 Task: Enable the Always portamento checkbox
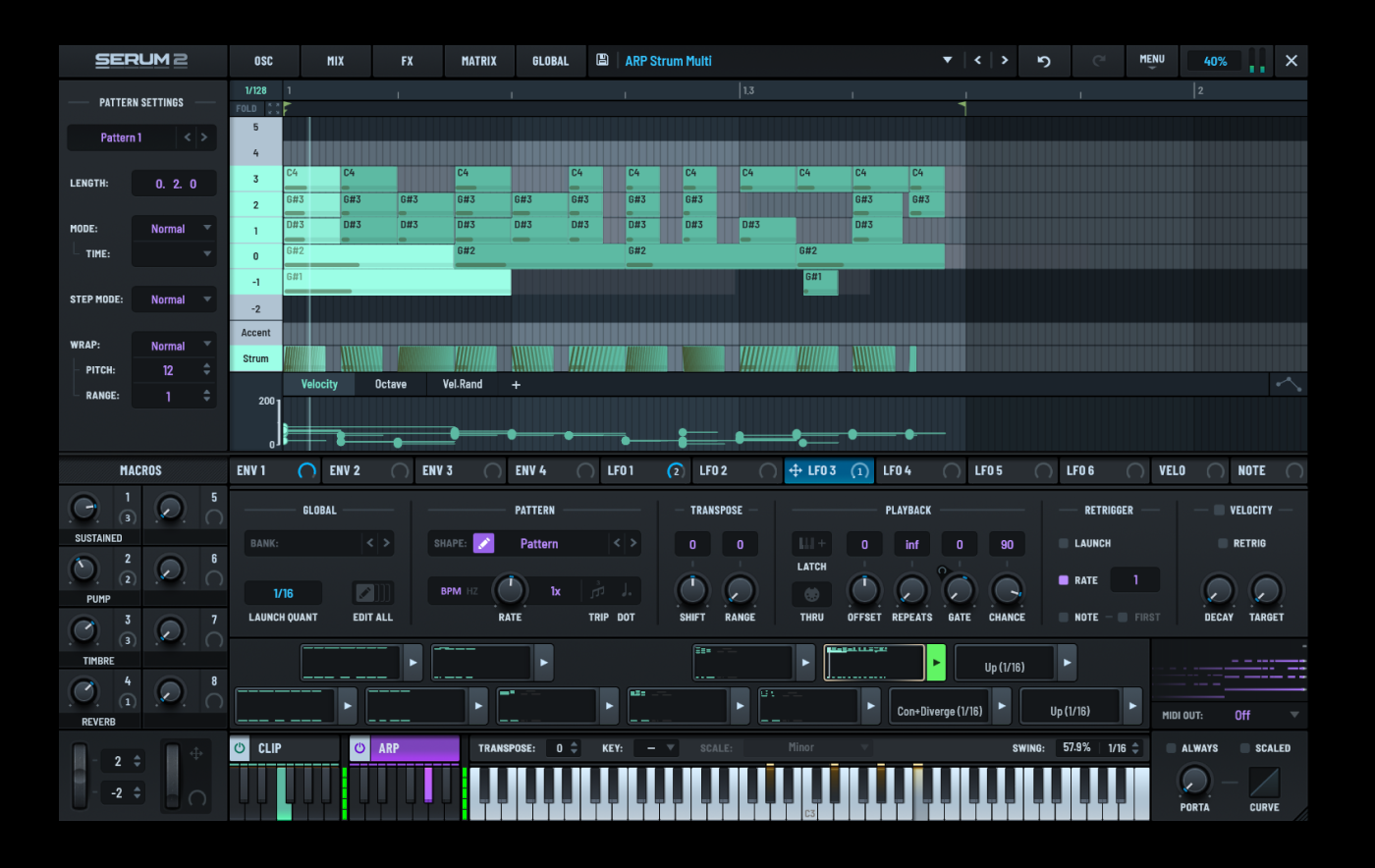1171,748
